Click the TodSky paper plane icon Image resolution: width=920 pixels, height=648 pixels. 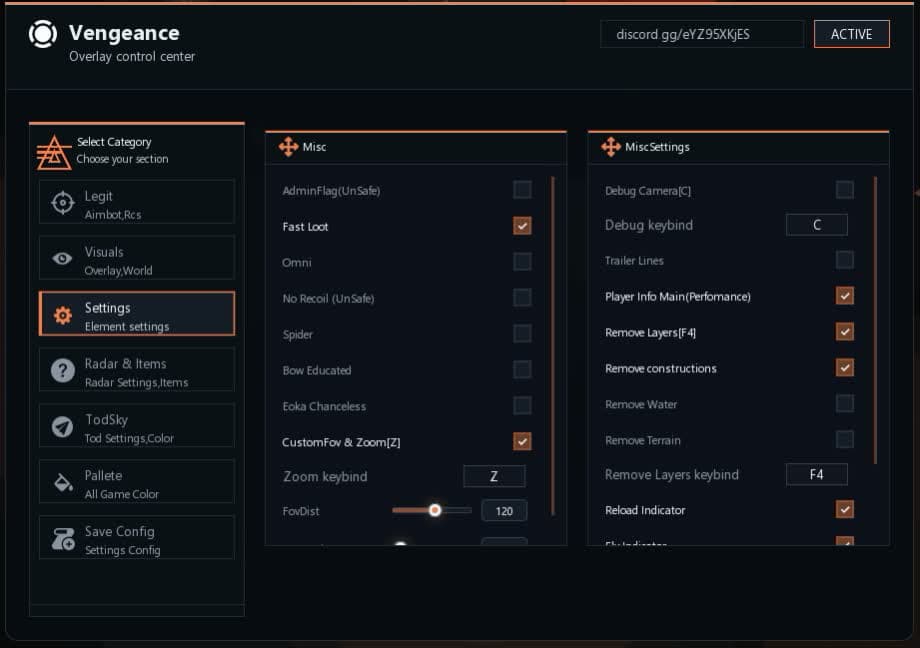[63, 427]
